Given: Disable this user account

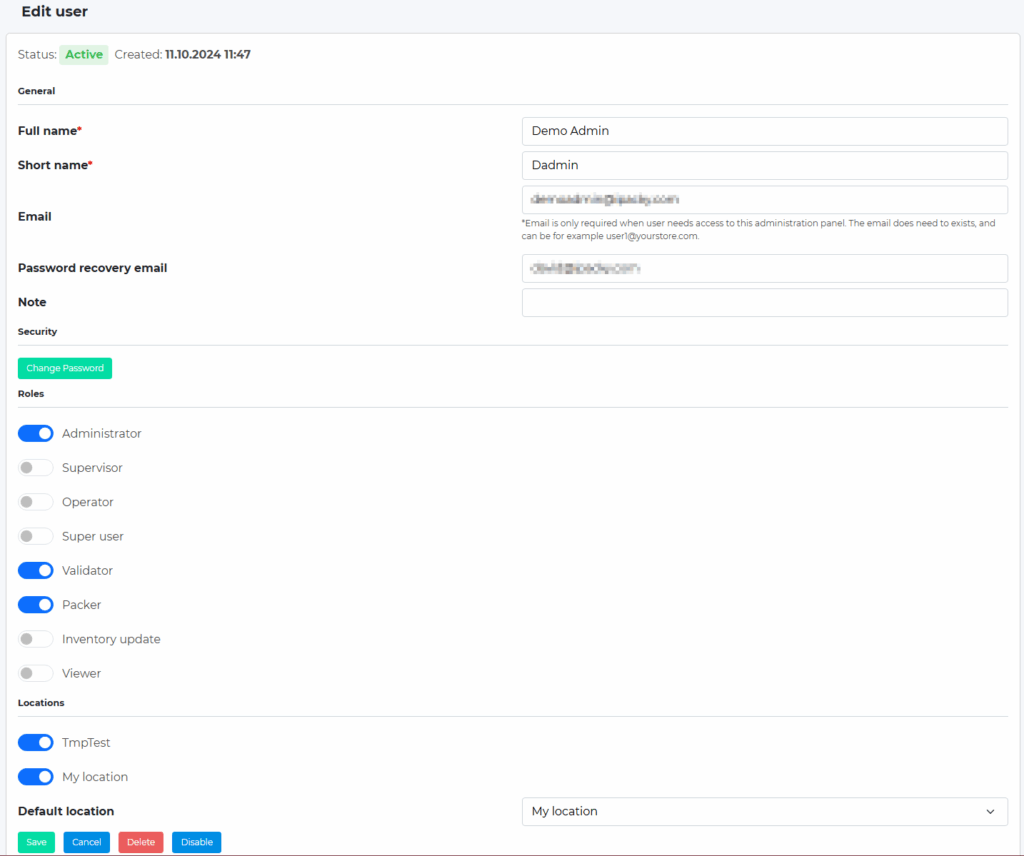Looking at the screenshot, I should click(196, 842).
